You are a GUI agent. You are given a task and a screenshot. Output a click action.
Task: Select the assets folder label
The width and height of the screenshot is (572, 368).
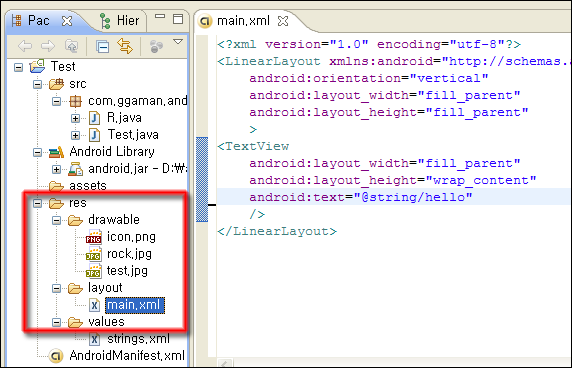(88, 186)
